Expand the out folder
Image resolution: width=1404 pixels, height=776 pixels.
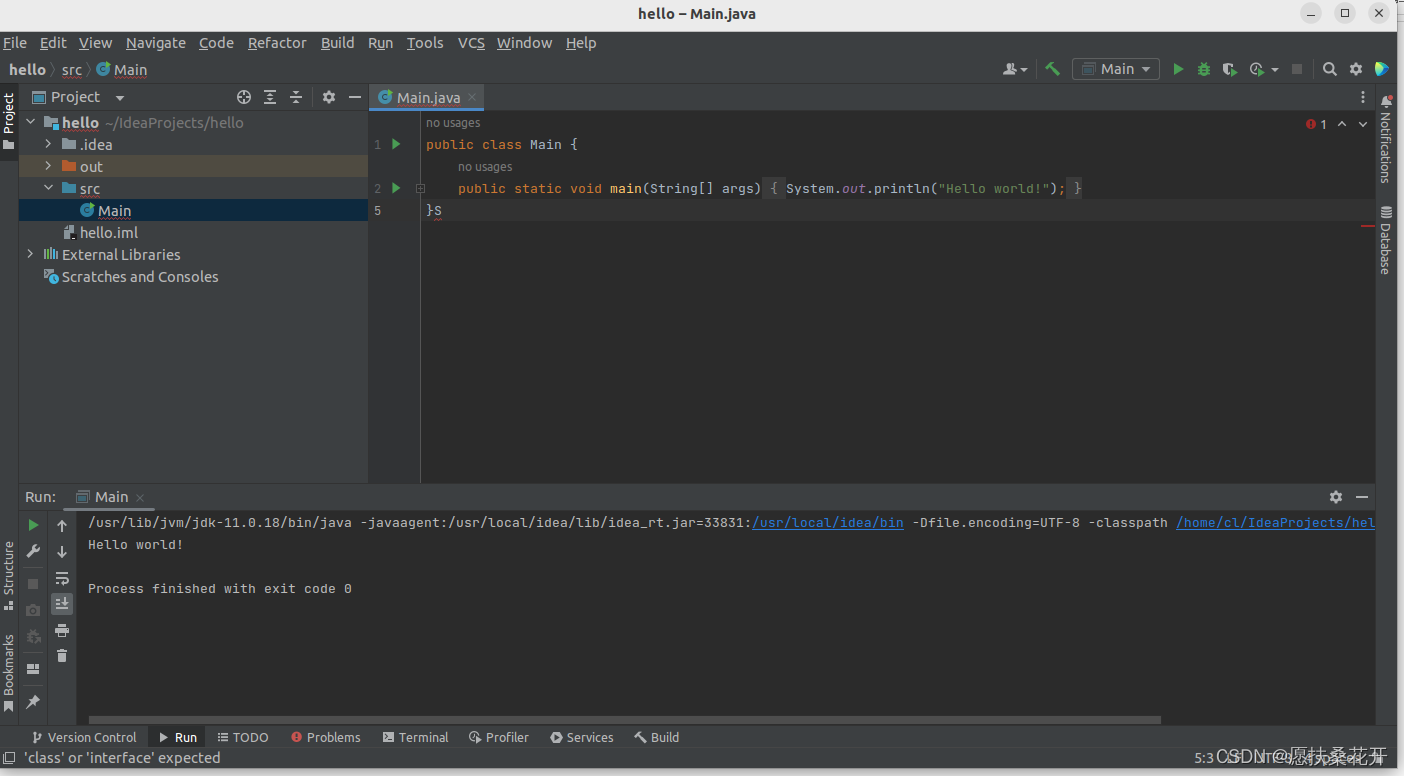pyautogui.click(x=48, y=166)
